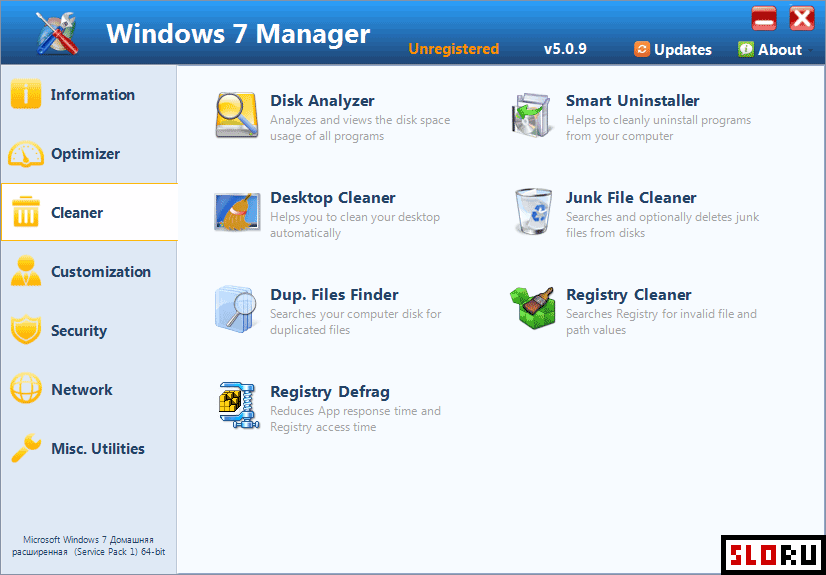Click the Disk Analyzer title
The image size is (826, 575).
(322, 101)
